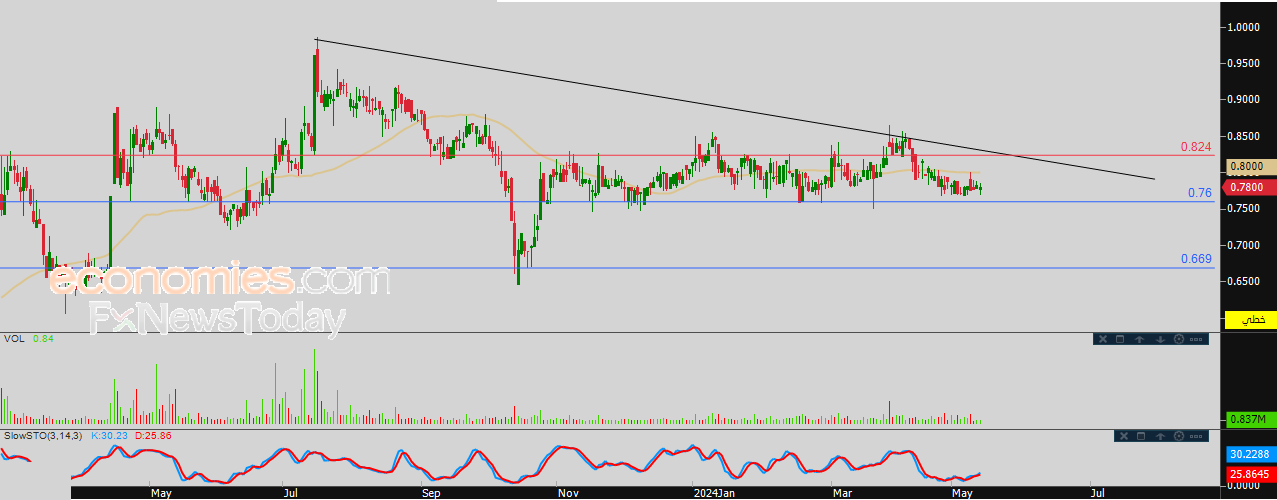This screenshot has width=1277, height=500.
Task: Click the 2024Jan date axis label
Action: click(x=715, y=493)
